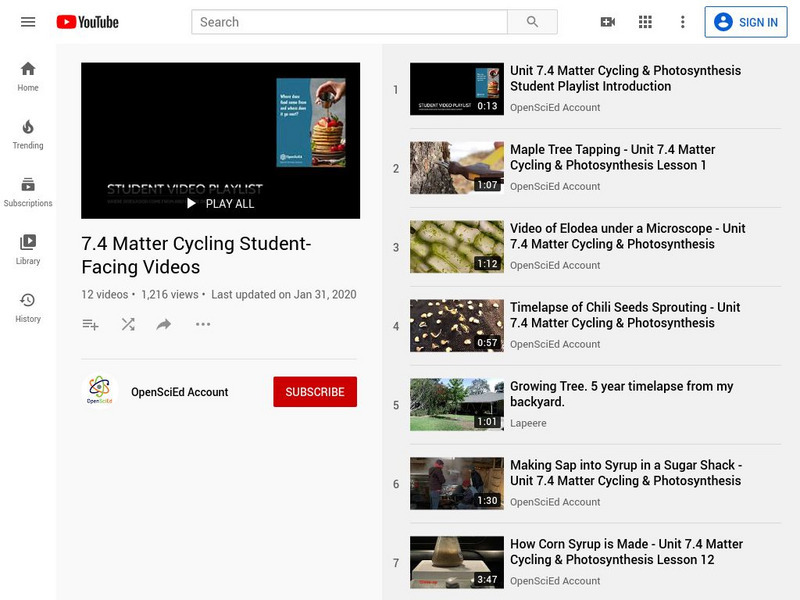Open the YouTube hamburger menu

point(28,21)
